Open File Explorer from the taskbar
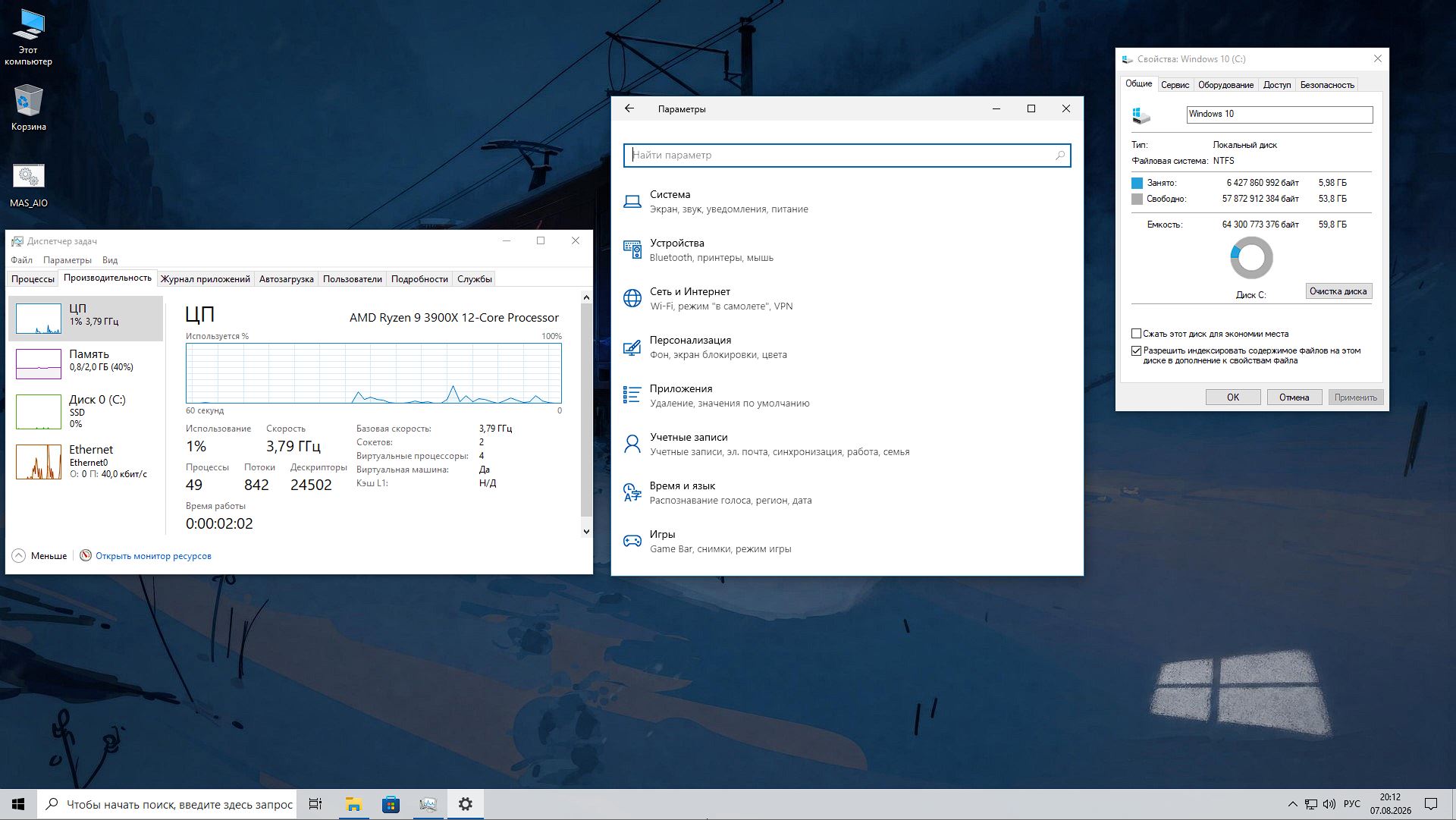 coord(353,804)
